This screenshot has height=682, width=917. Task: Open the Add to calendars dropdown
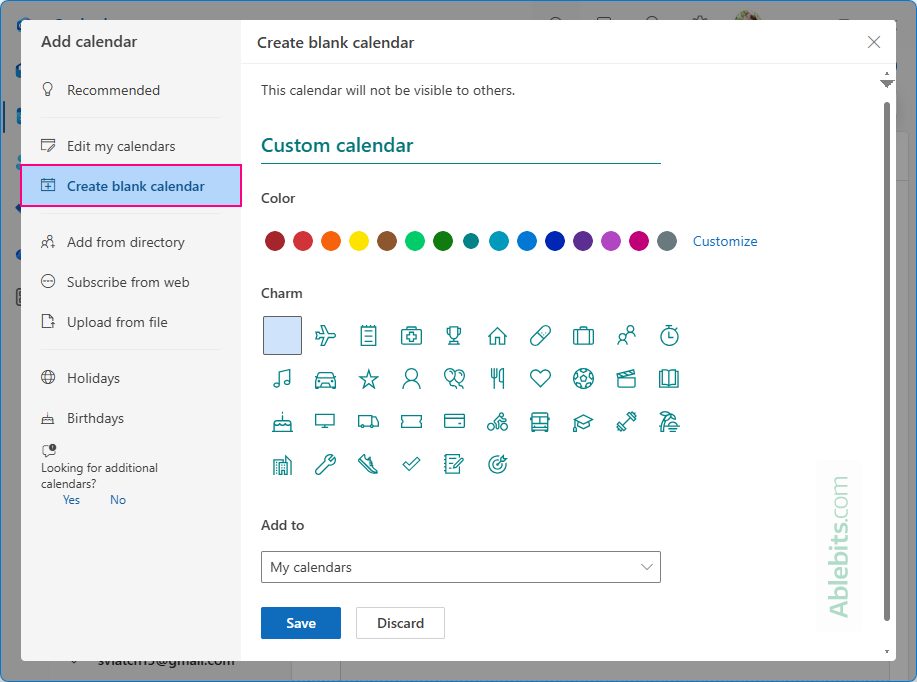click(x=461, y=567)
